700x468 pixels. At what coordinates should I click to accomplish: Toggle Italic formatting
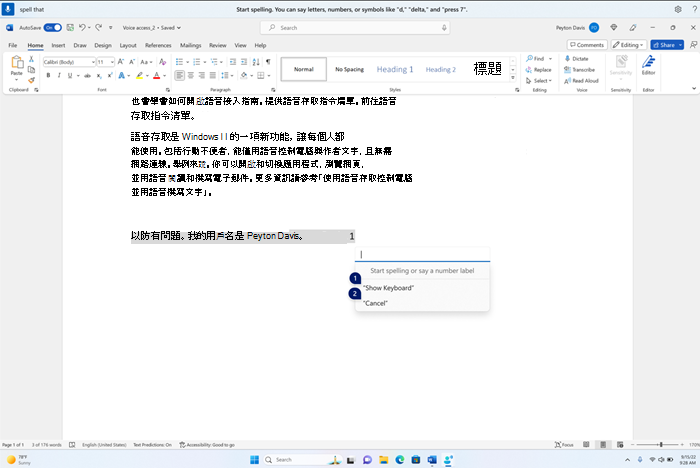click(59, 75)
